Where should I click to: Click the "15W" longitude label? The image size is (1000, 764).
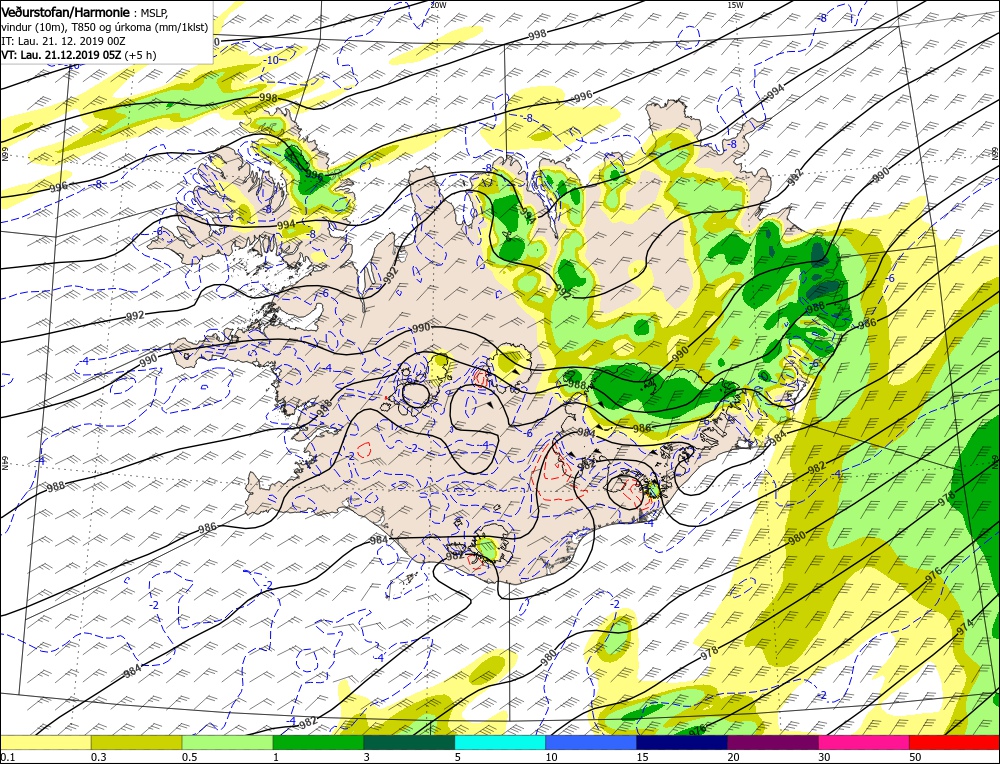pyautogui.click(x=735, y=5)
